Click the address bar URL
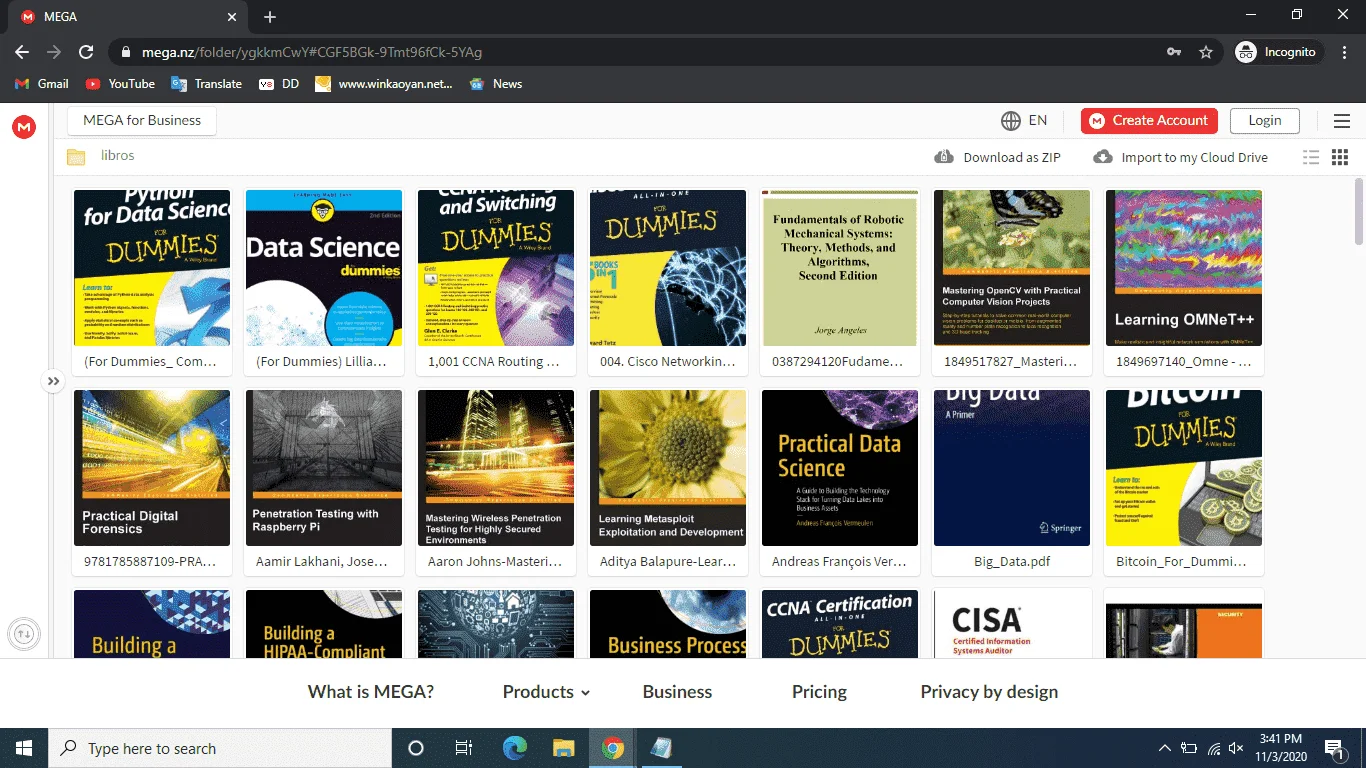 [x=311, y=52]
